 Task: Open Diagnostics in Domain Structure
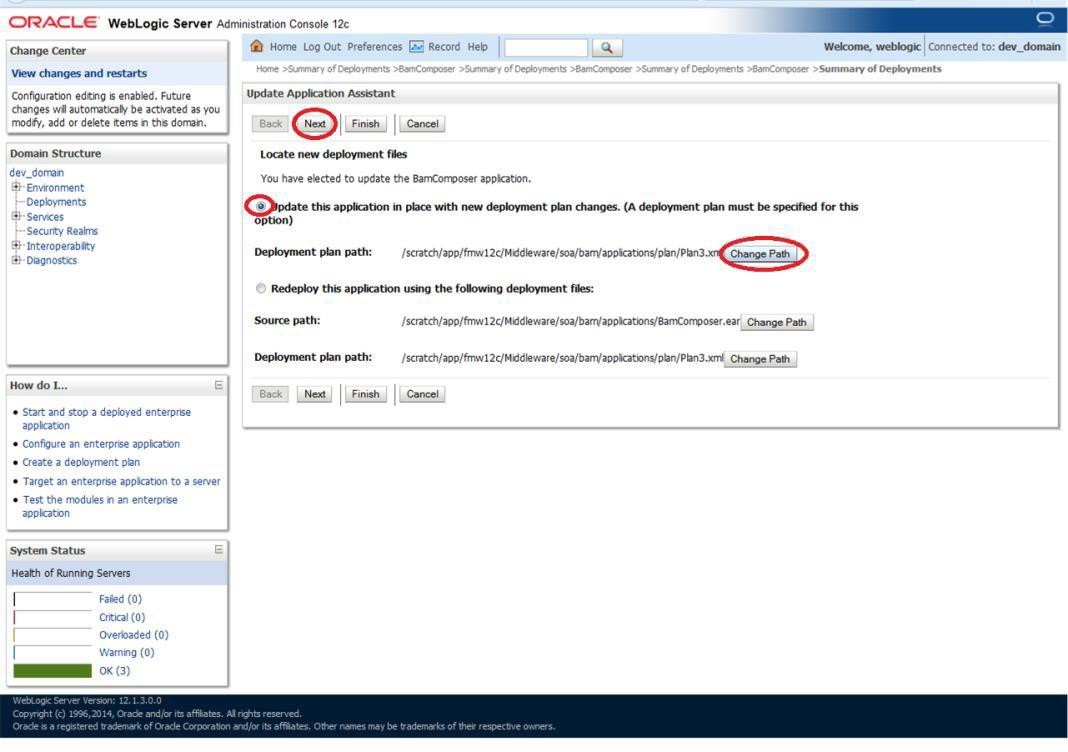point(52,261)
